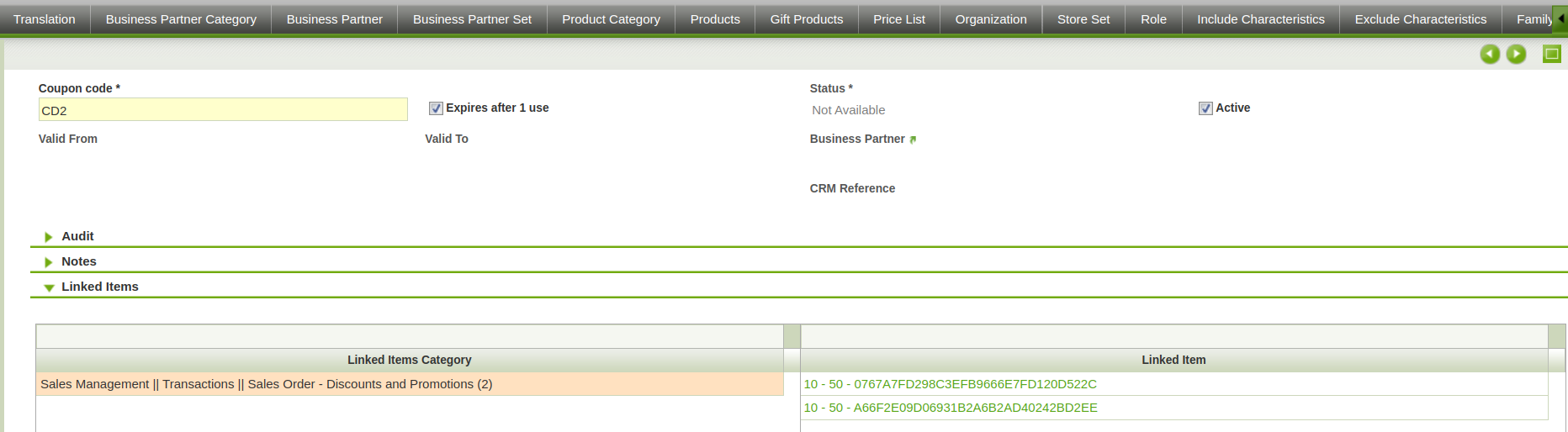This screenshot has width=1568, height=432.
Task: Select the Exclude Characteristics tab
Action: (x=1420, y=19)
